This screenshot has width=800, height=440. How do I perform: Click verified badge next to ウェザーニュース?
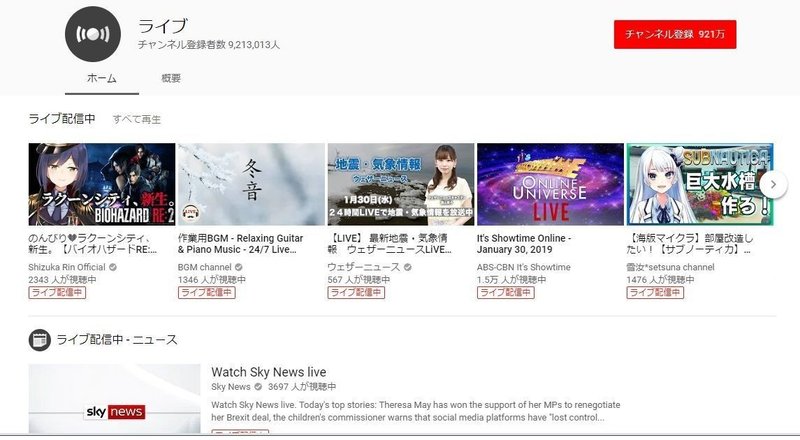pyautogui.click(x=408, y=267)
